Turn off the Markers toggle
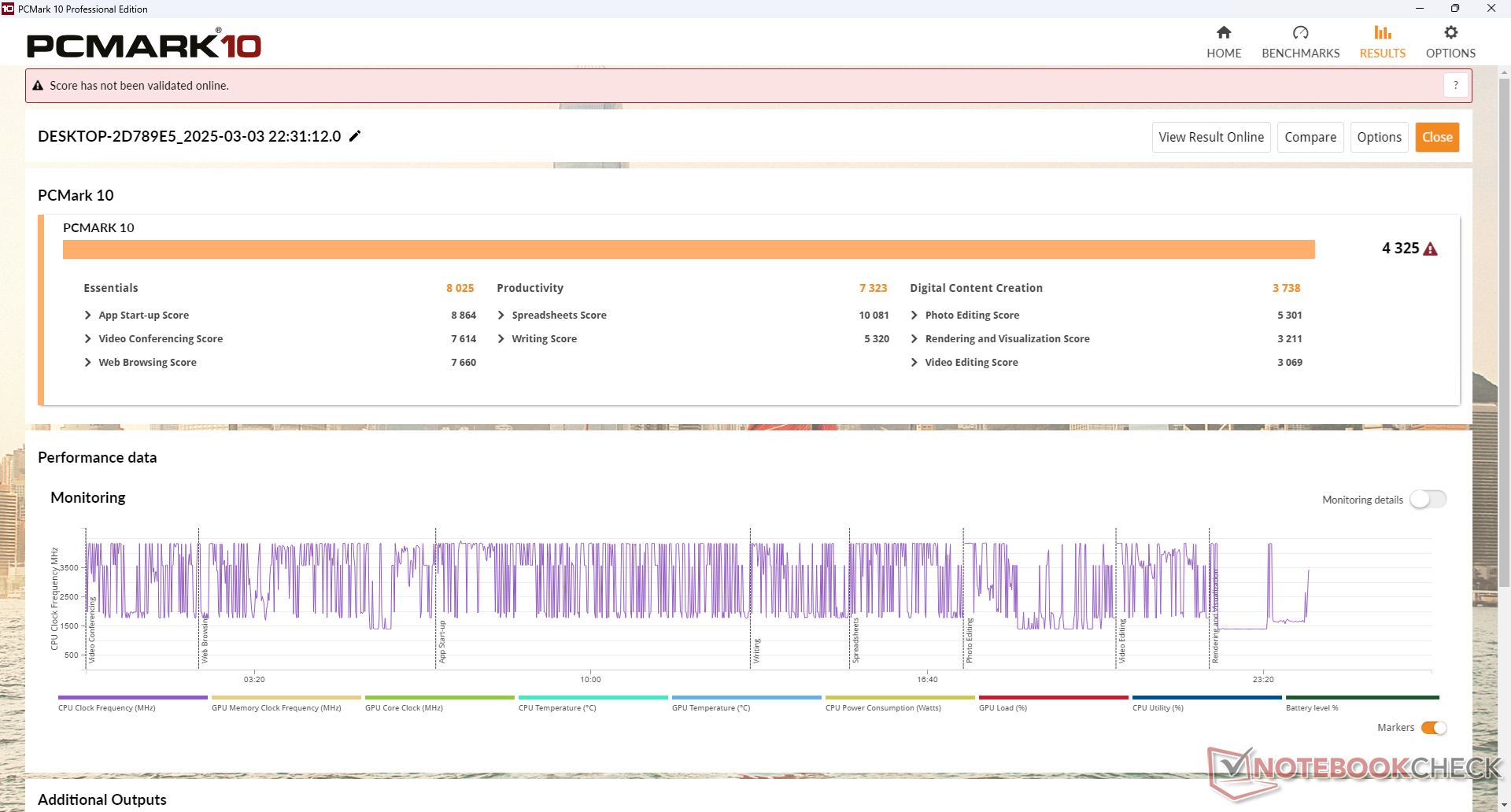The image size is (1511, 812). coord(1433,728)
